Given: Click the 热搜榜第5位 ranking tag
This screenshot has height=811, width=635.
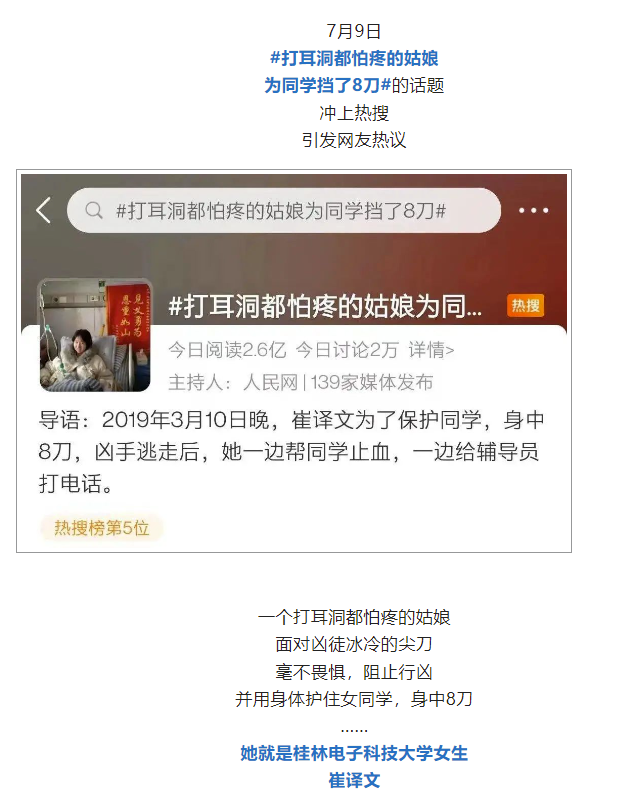Looking at the screenshot, I should [x=101, y=528].
